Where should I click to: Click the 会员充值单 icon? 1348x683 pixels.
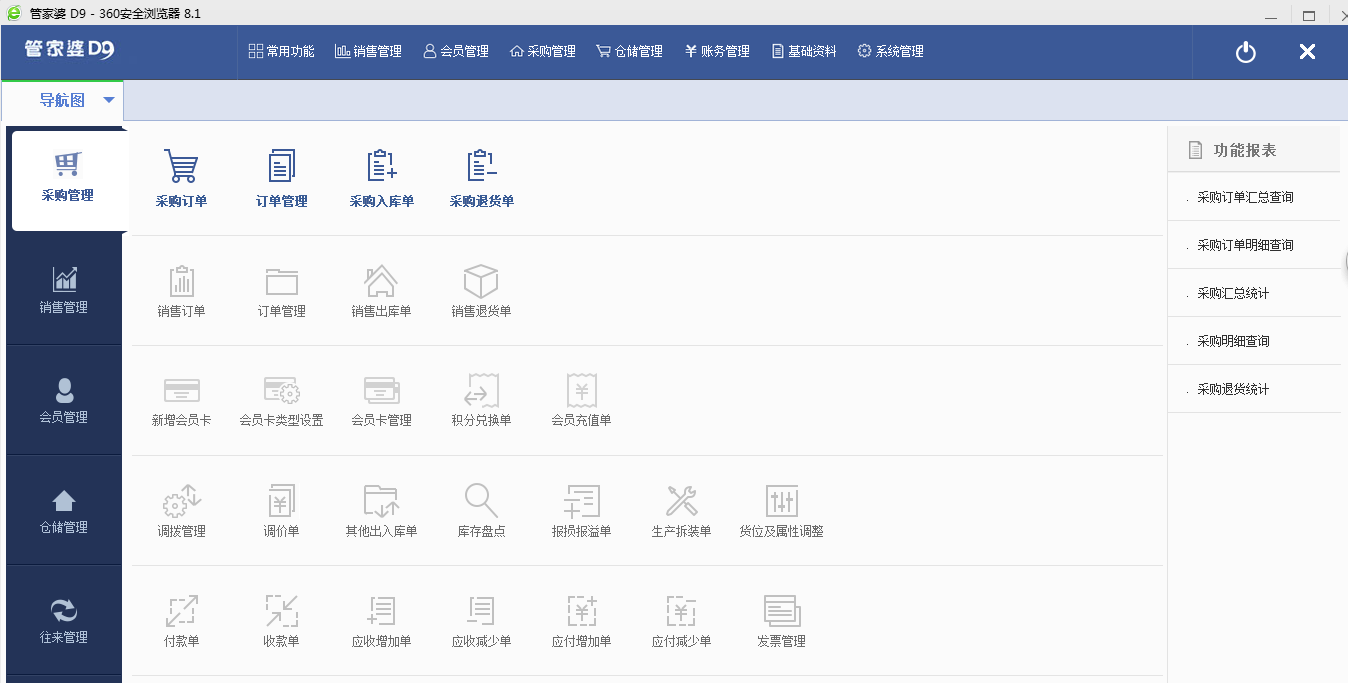[x=581, y=400]
